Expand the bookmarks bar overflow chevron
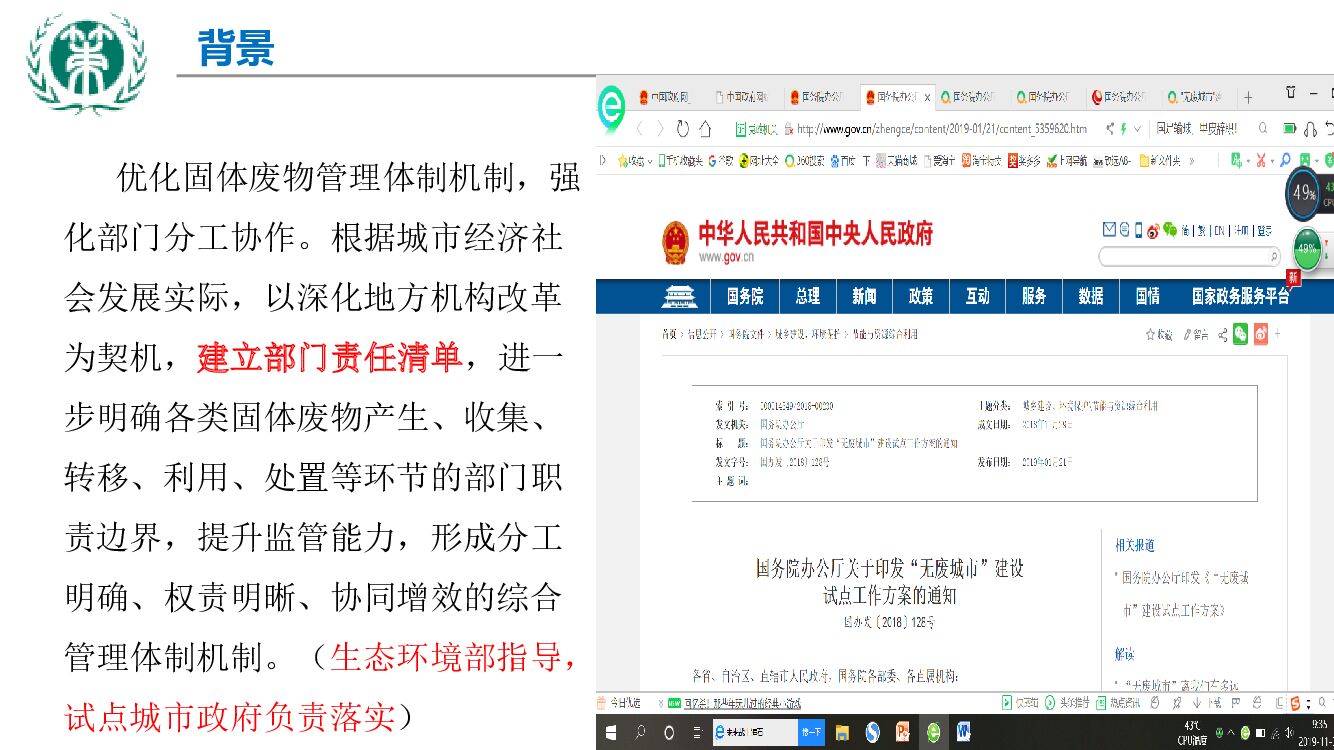The image size is (1334, 750). click(x=1193, y=161)
